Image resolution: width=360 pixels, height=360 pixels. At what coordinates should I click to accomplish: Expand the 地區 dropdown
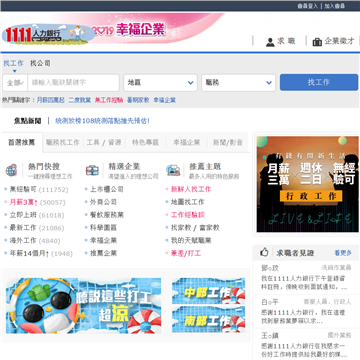click(160, 83)
